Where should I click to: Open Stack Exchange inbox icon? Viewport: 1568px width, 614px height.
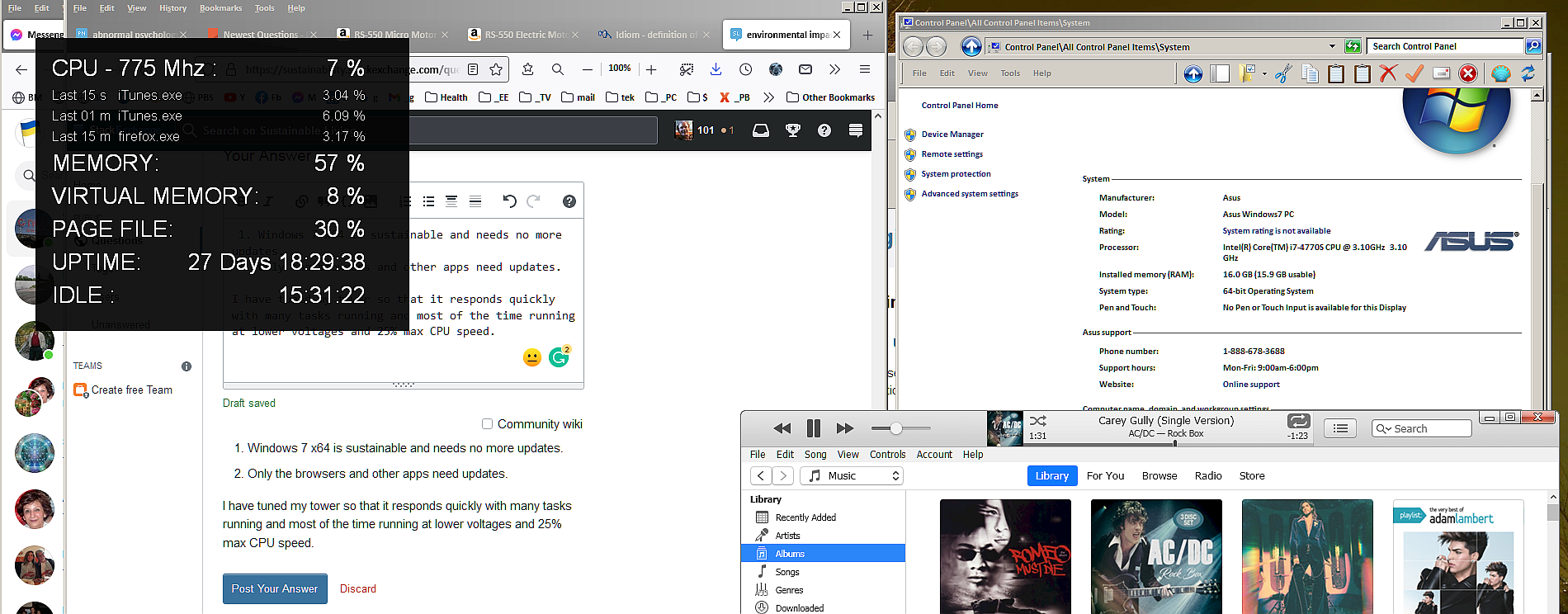coord(761,130)
